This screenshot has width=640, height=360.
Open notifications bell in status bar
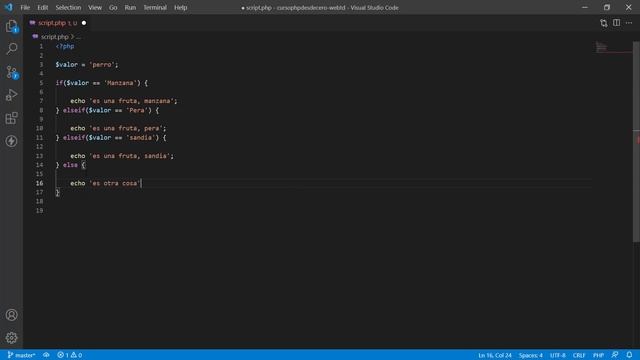(629, 355)
